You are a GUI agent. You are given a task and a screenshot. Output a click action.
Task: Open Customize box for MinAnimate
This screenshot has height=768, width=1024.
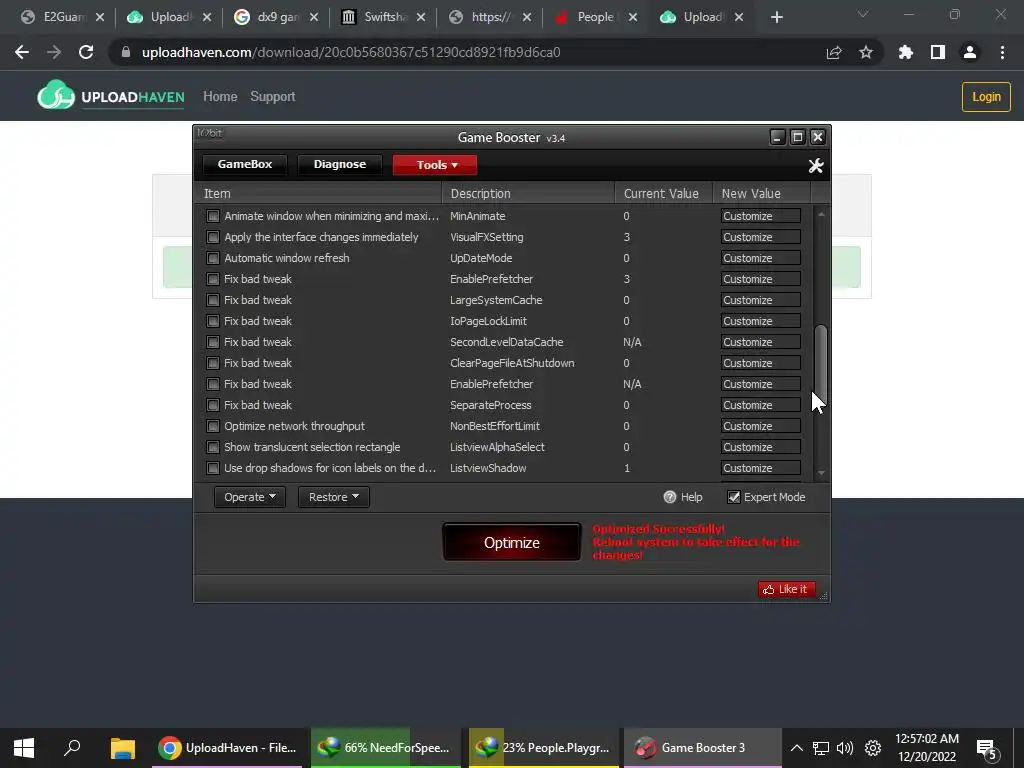coord(761,216)
